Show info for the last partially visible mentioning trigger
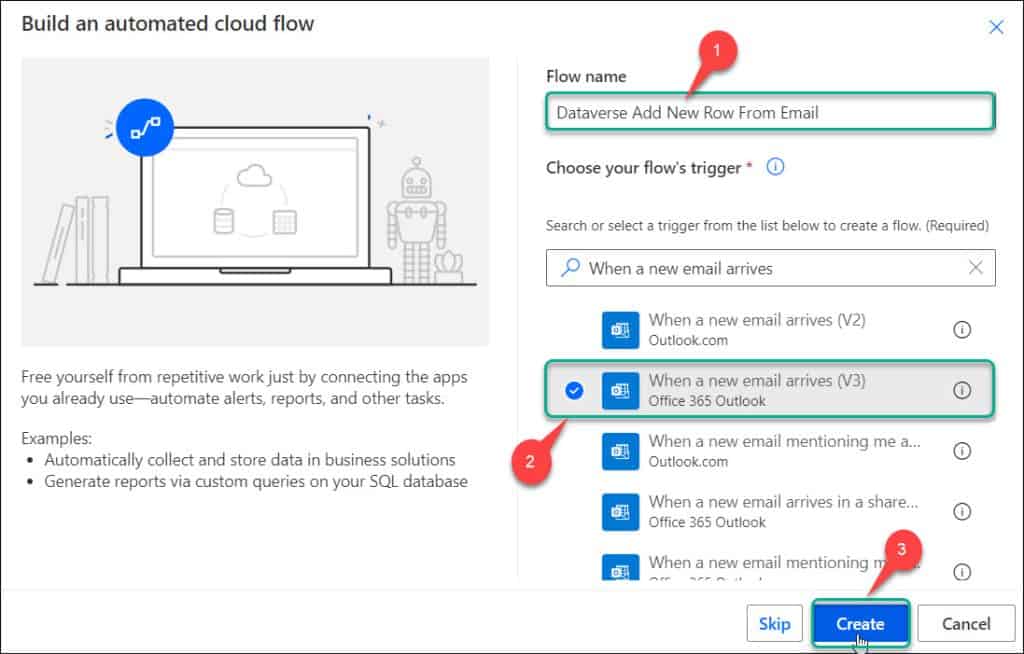This screenshot has width=1024, height=654. 961,572
